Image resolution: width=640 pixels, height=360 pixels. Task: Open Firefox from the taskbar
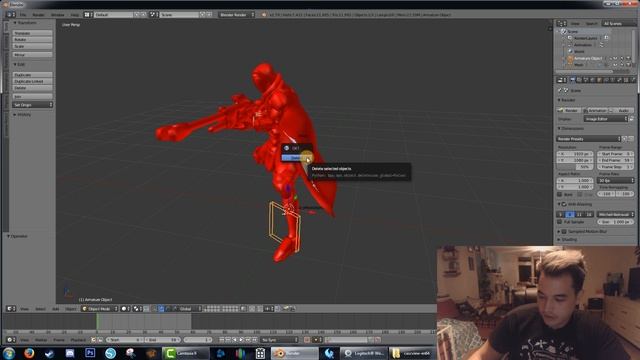pyautogui.click(x=29, y=353)
